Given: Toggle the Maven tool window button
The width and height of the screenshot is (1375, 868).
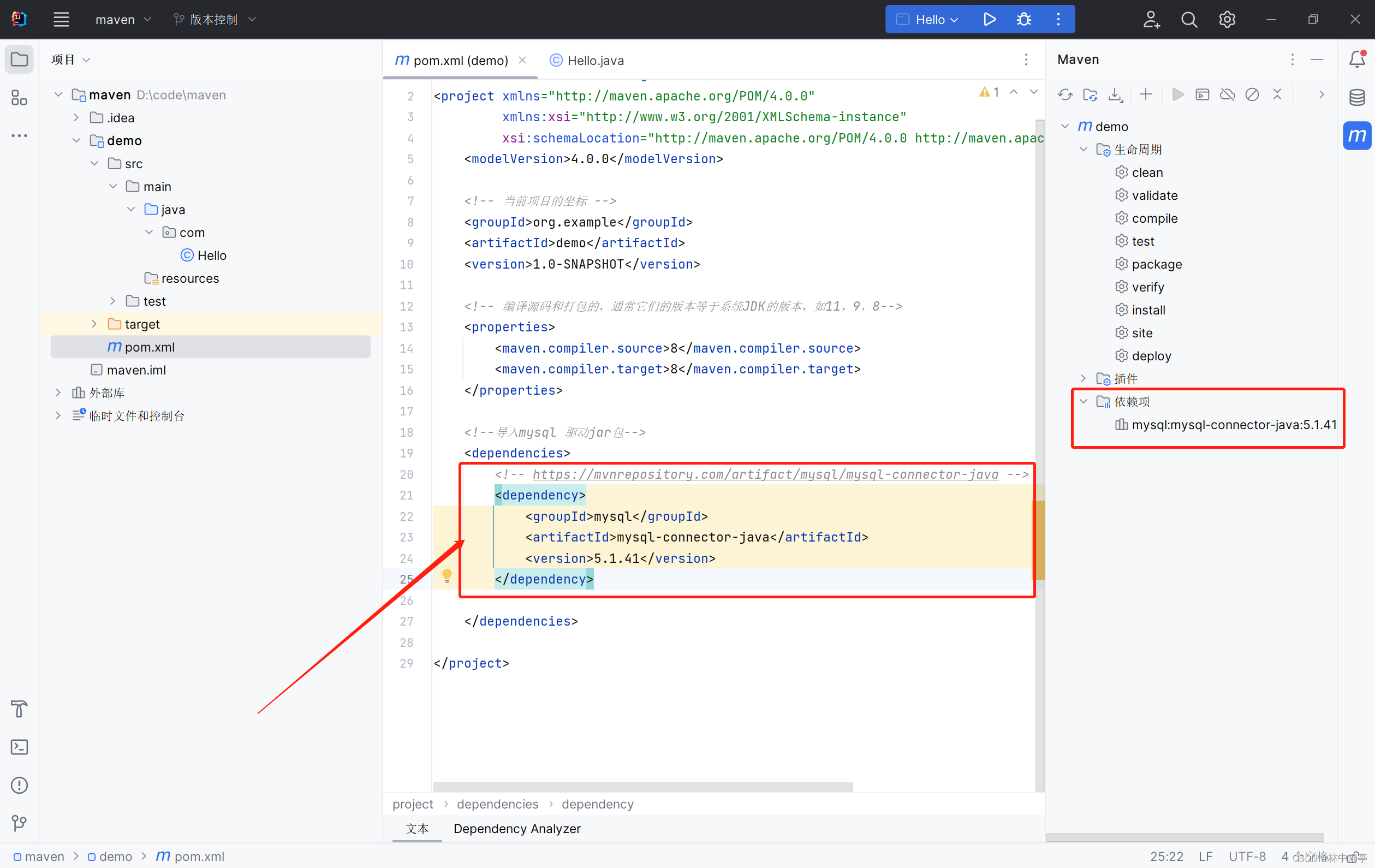Looking at the screenshot, I should click(1358, 136).
